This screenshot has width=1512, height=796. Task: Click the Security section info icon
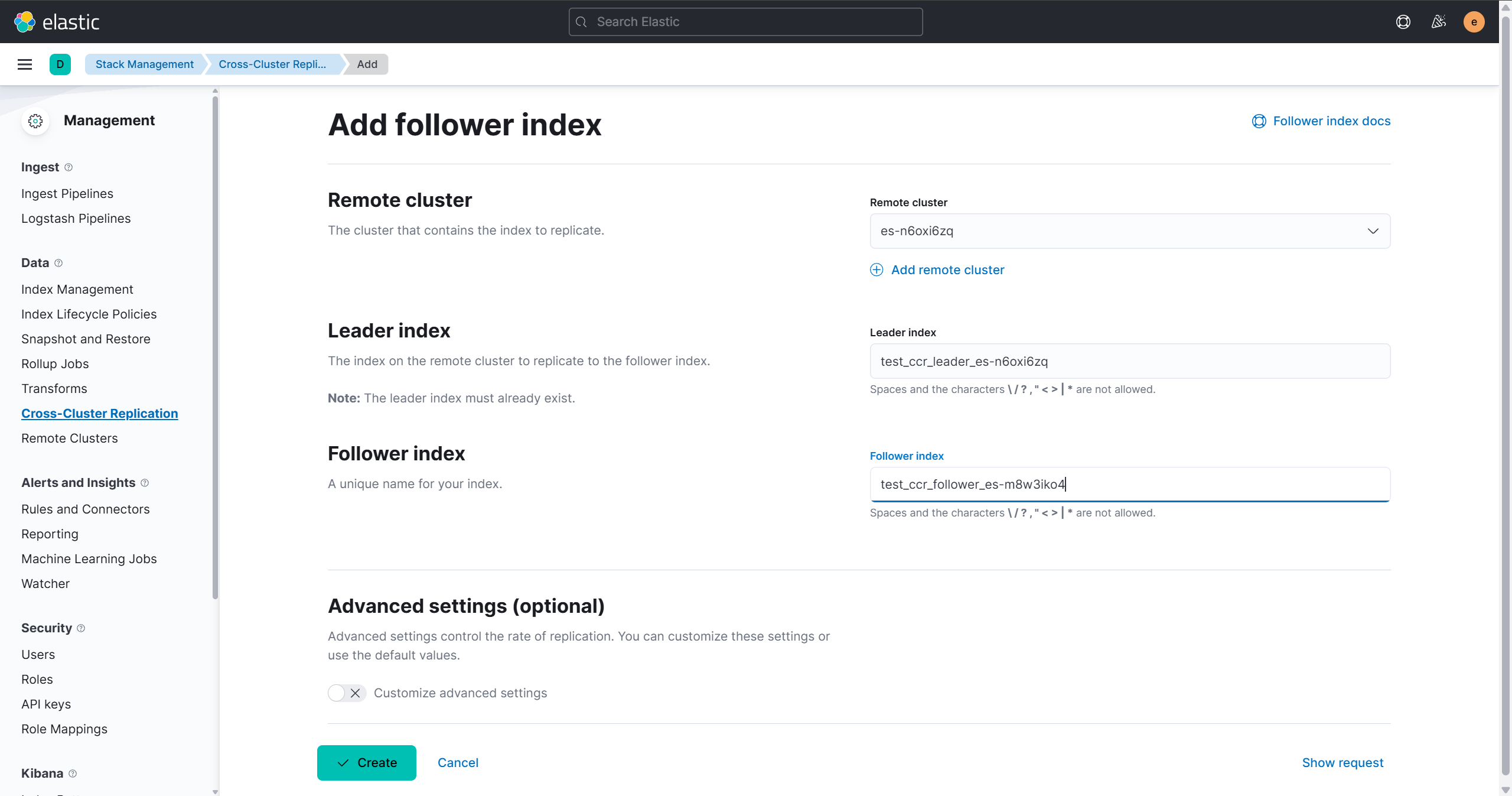81,628
